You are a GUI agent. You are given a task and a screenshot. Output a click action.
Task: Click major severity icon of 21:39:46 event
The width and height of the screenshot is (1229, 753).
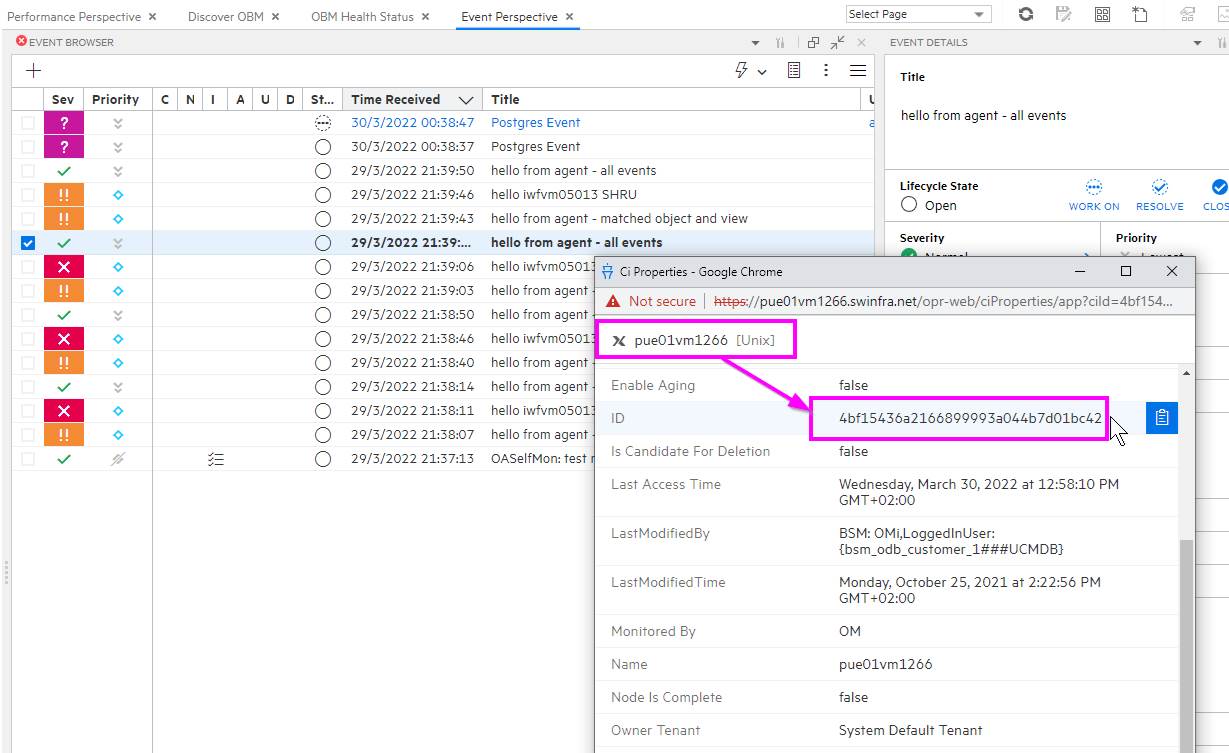point(64,195)
